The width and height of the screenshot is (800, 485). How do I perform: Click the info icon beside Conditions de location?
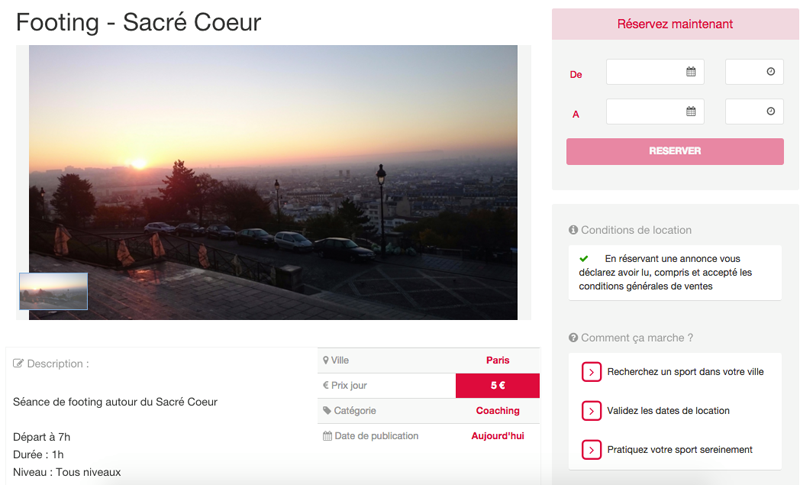click(x=573, y=230)
